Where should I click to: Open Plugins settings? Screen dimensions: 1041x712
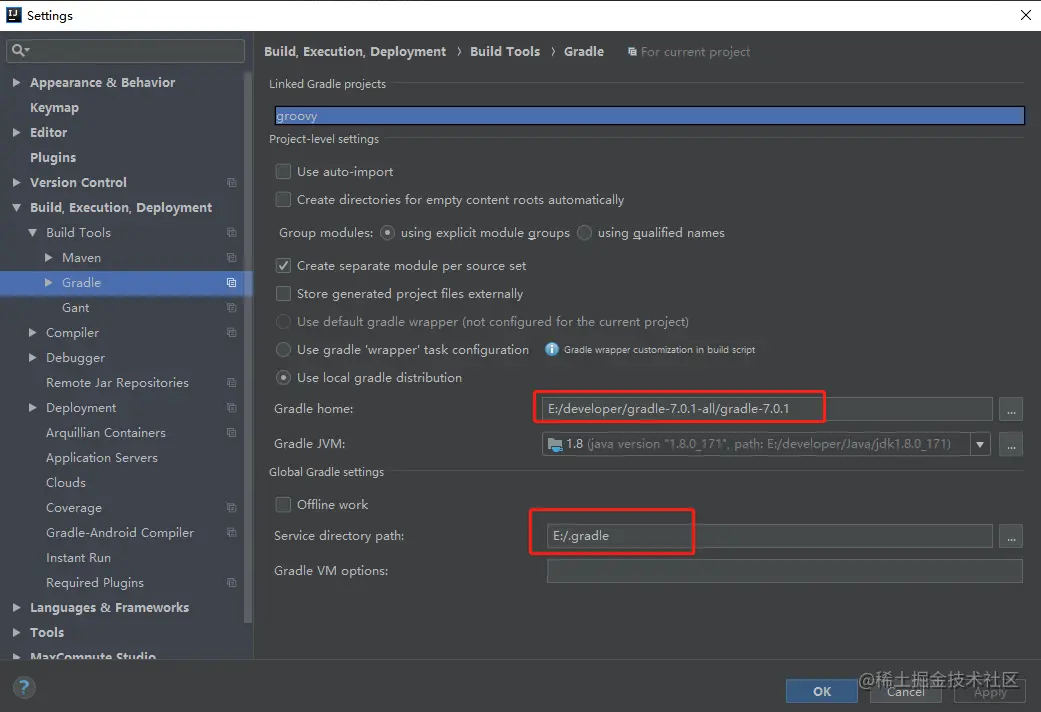point(53,157)
